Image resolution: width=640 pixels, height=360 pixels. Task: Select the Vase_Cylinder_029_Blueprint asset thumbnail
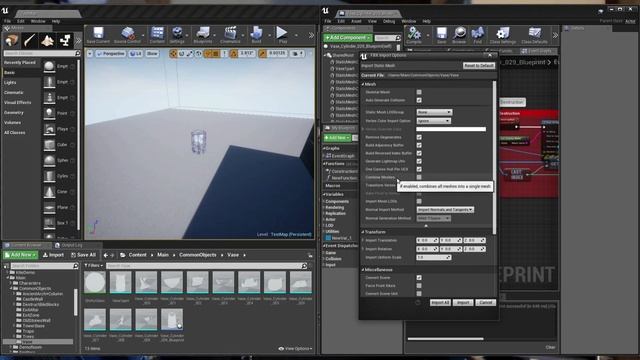[172, 320]
